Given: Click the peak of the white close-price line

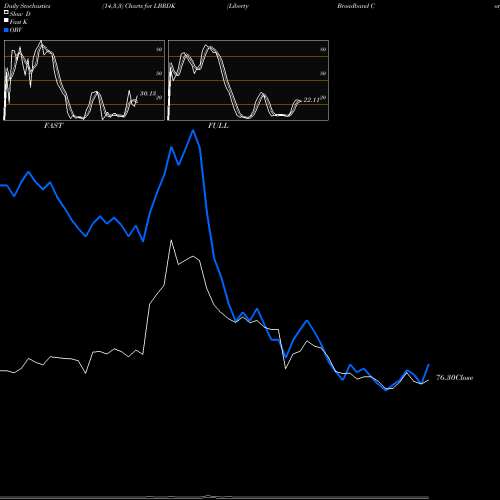Looking at the screenshot, I should pyautogui.click(x=171, y=241).
